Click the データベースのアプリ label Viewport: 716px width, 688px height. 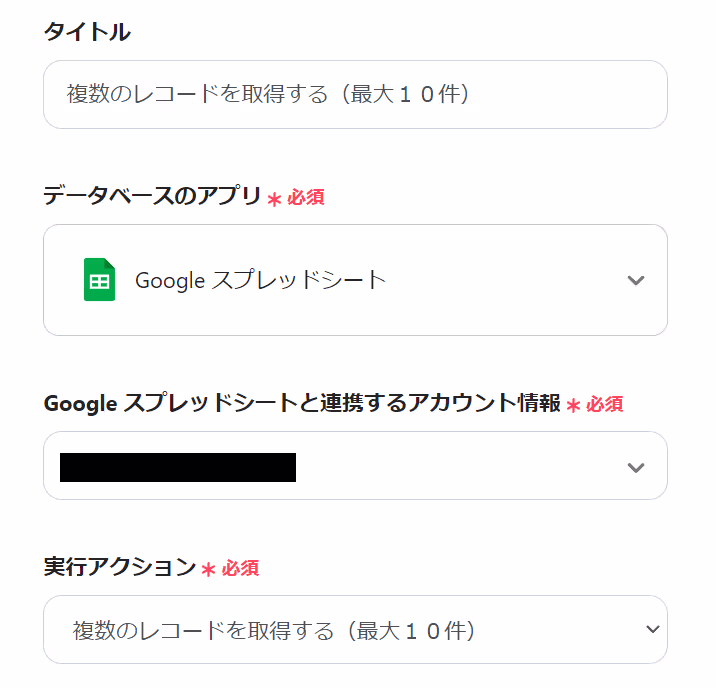(x=152, y=195)
